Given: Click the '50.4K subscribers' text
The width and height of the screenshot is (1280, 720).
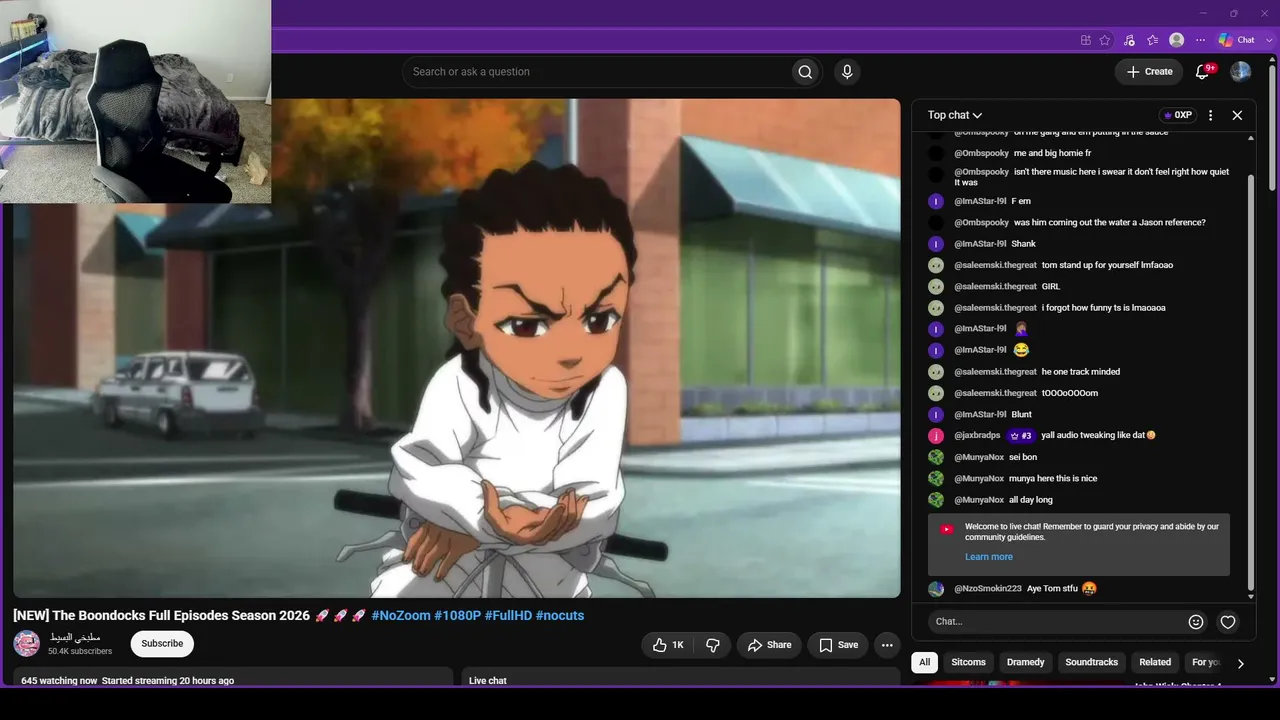Looking at the screenshot, I should [80, 652].
